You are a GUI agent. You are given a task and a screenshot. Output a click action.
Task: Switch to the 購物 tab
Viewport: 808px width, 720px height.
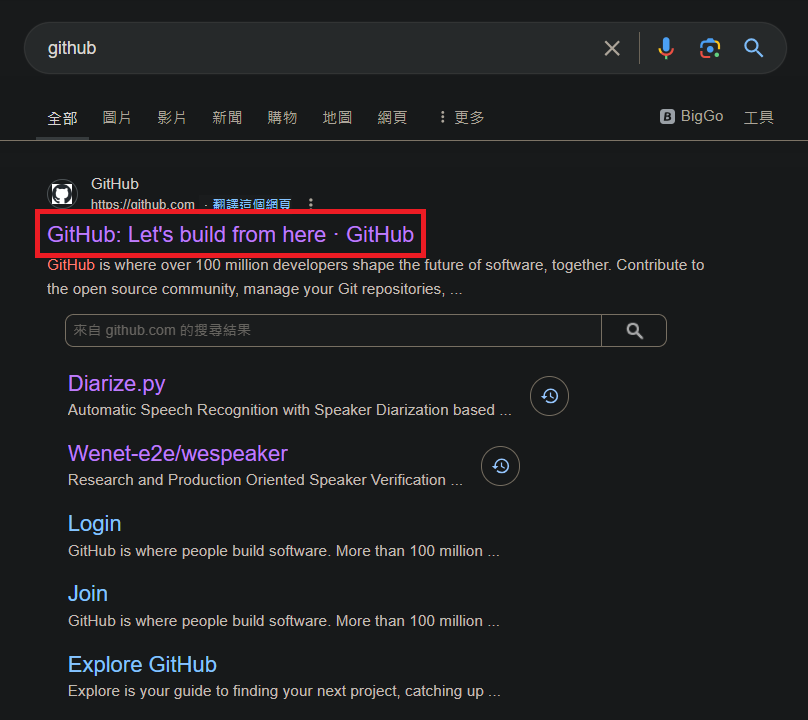(282, 118)
